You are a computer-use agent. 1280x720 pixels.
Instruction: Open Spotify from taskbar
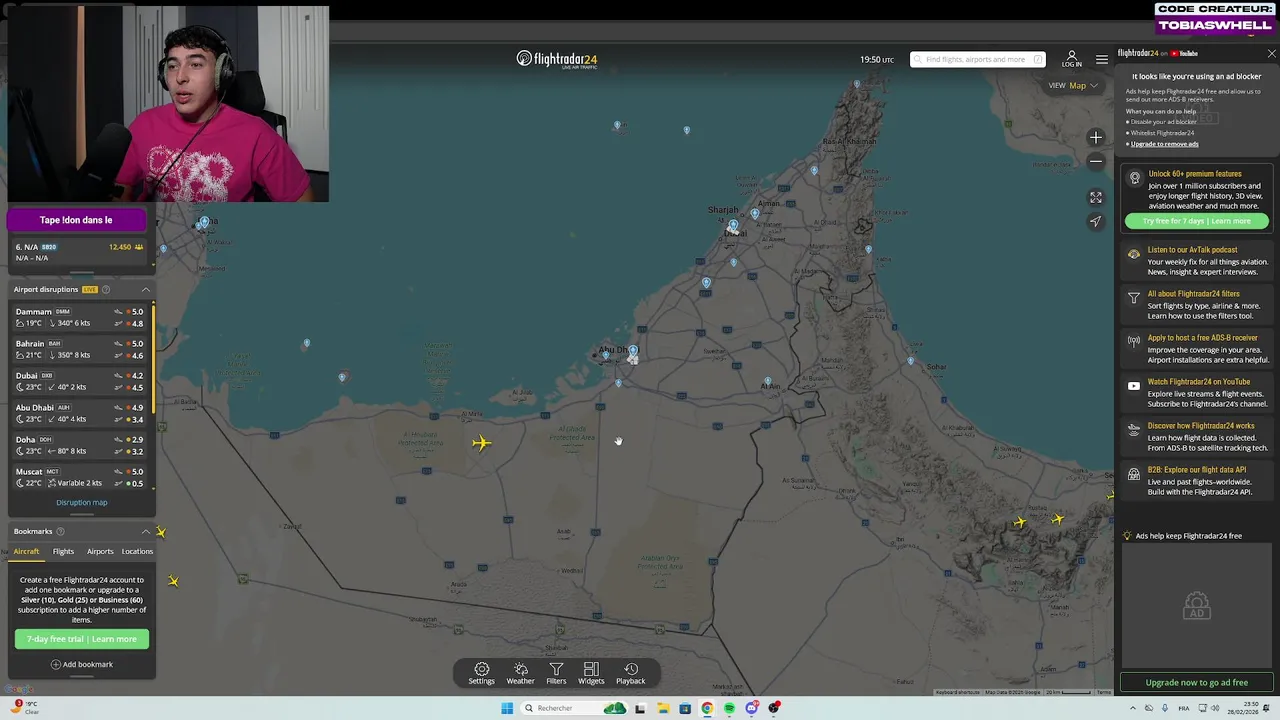click(729, 708)
